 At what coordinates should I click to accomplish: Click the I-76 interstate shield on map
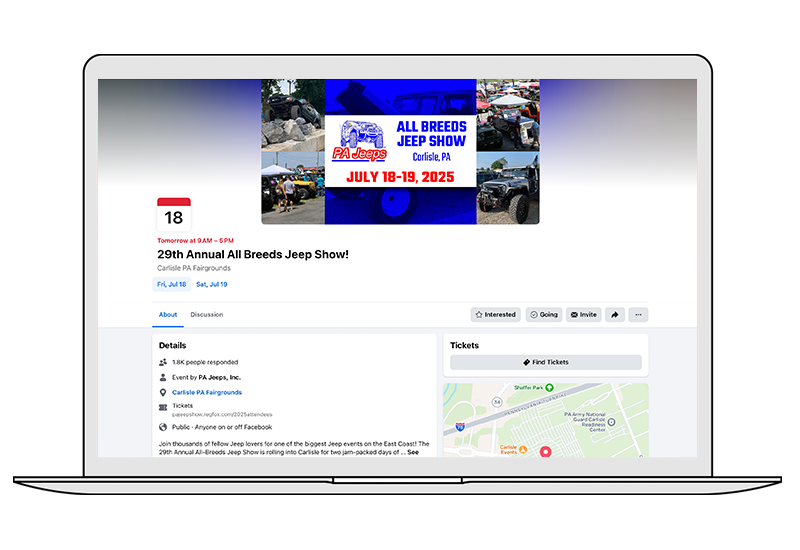pyautogui.click(x=460, y=427)
